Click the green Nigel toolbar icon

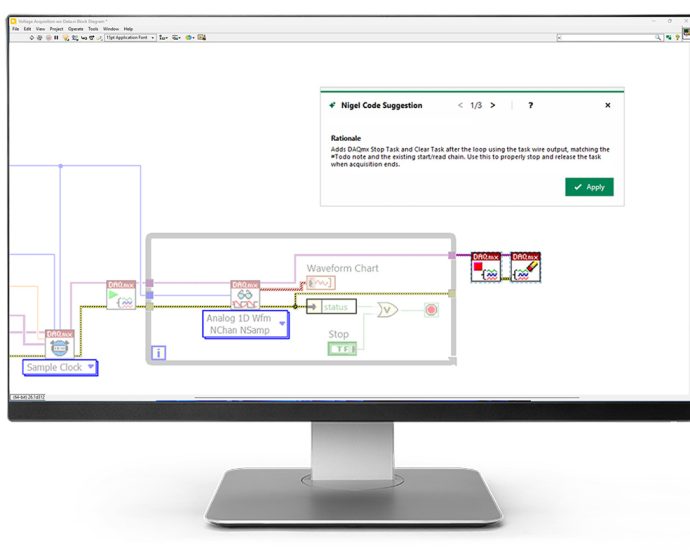[x=668, y=38]
